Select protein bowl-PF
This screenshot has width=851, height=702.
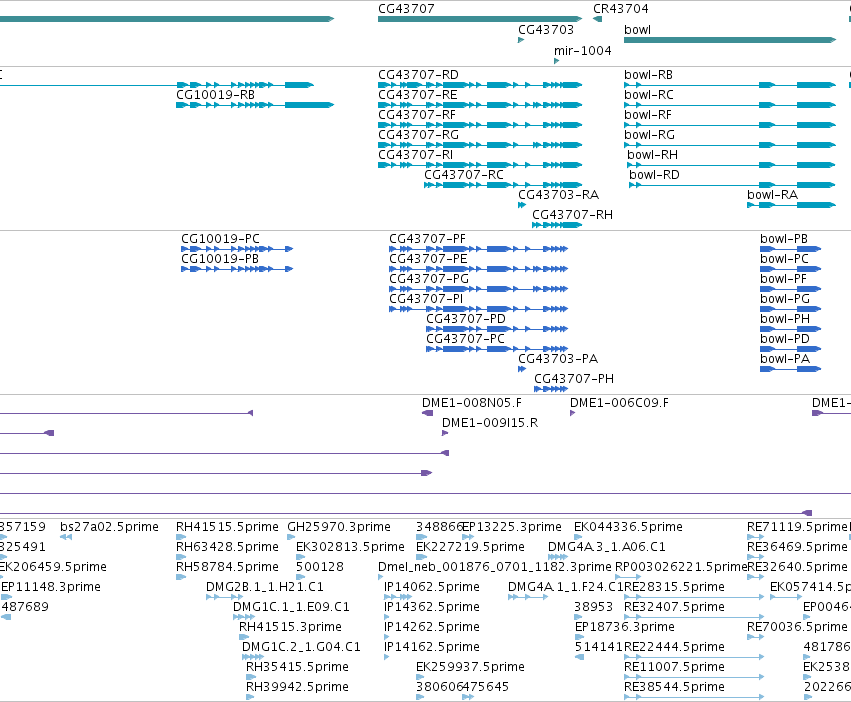pos(791,289)
